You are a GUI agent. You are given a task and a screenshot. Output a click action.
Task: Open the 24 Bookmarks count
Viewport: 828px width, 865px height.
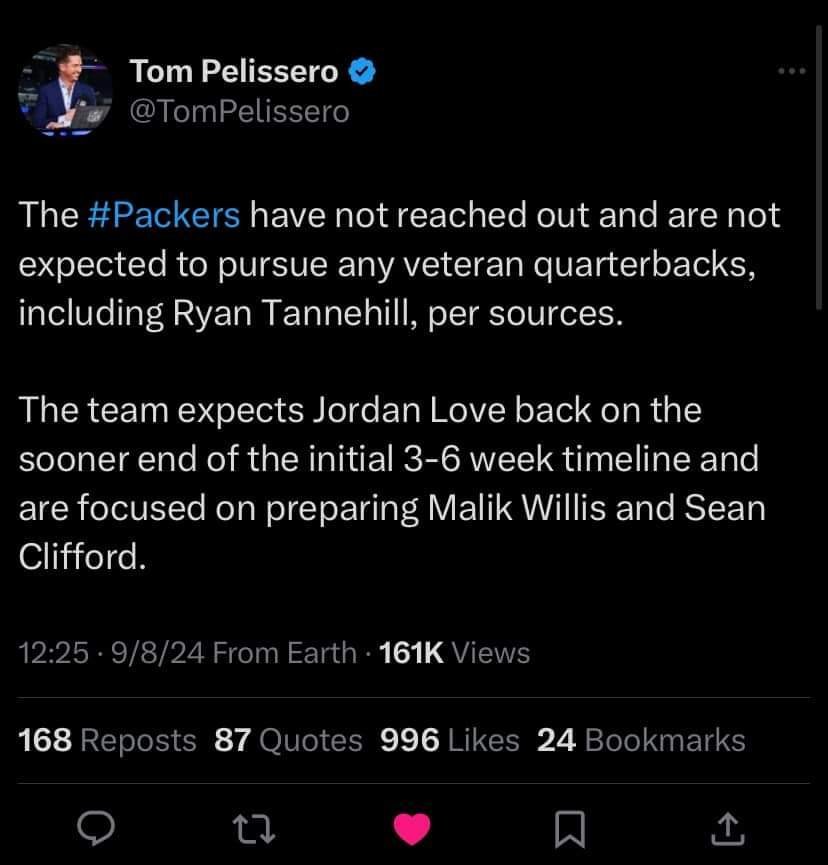point(641,740)
